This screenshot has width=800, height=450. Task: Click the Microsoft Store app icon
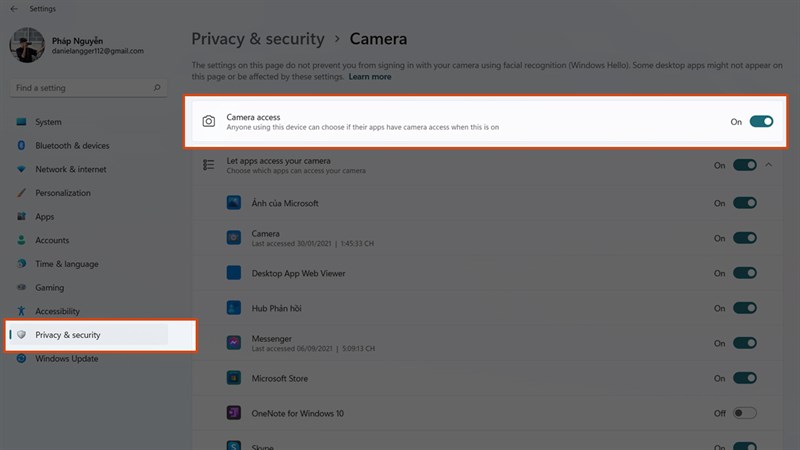(x=233, y=378)
